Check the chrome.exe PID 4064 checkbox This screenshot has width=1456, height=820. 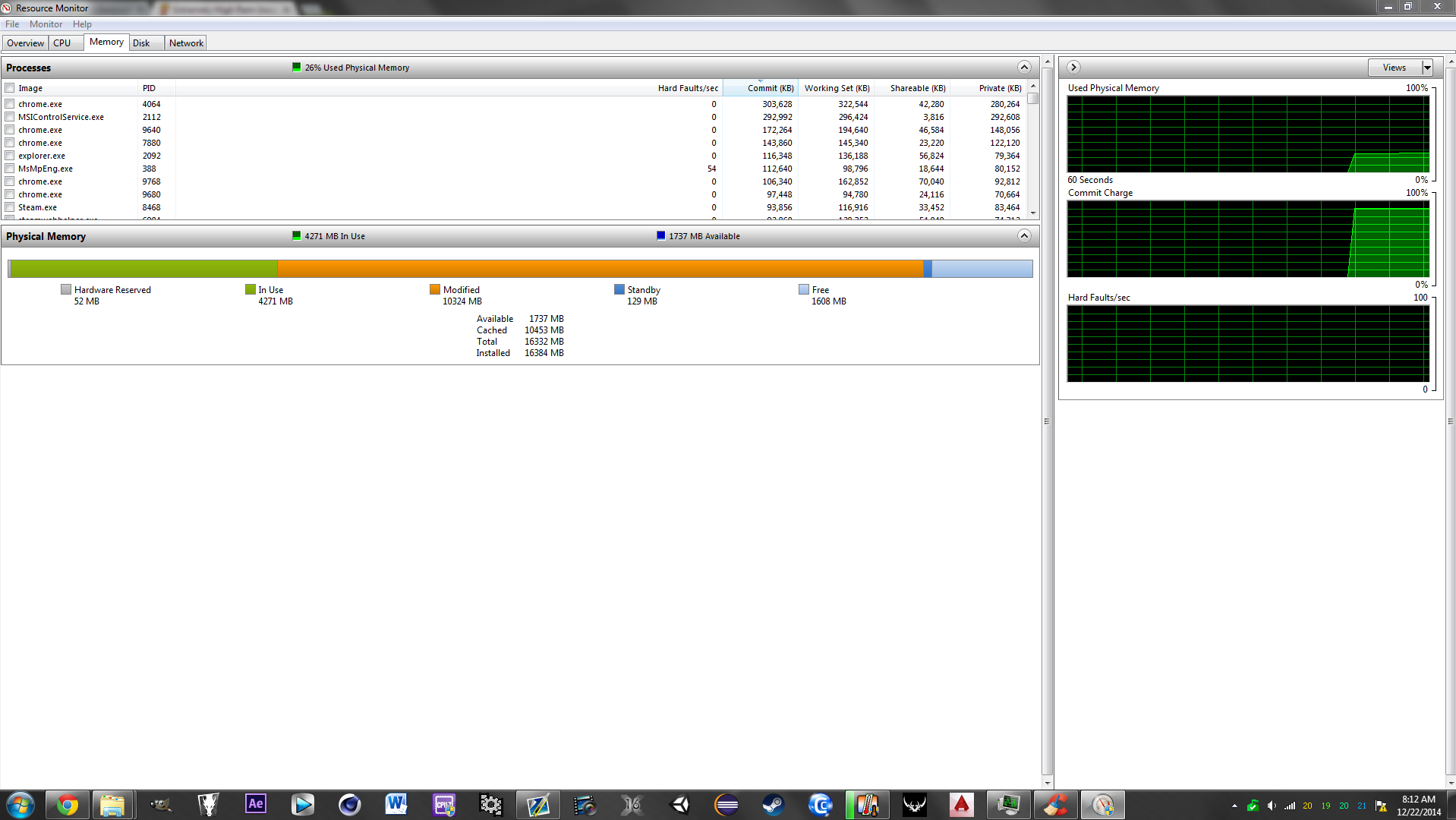(x=10, y=104)
